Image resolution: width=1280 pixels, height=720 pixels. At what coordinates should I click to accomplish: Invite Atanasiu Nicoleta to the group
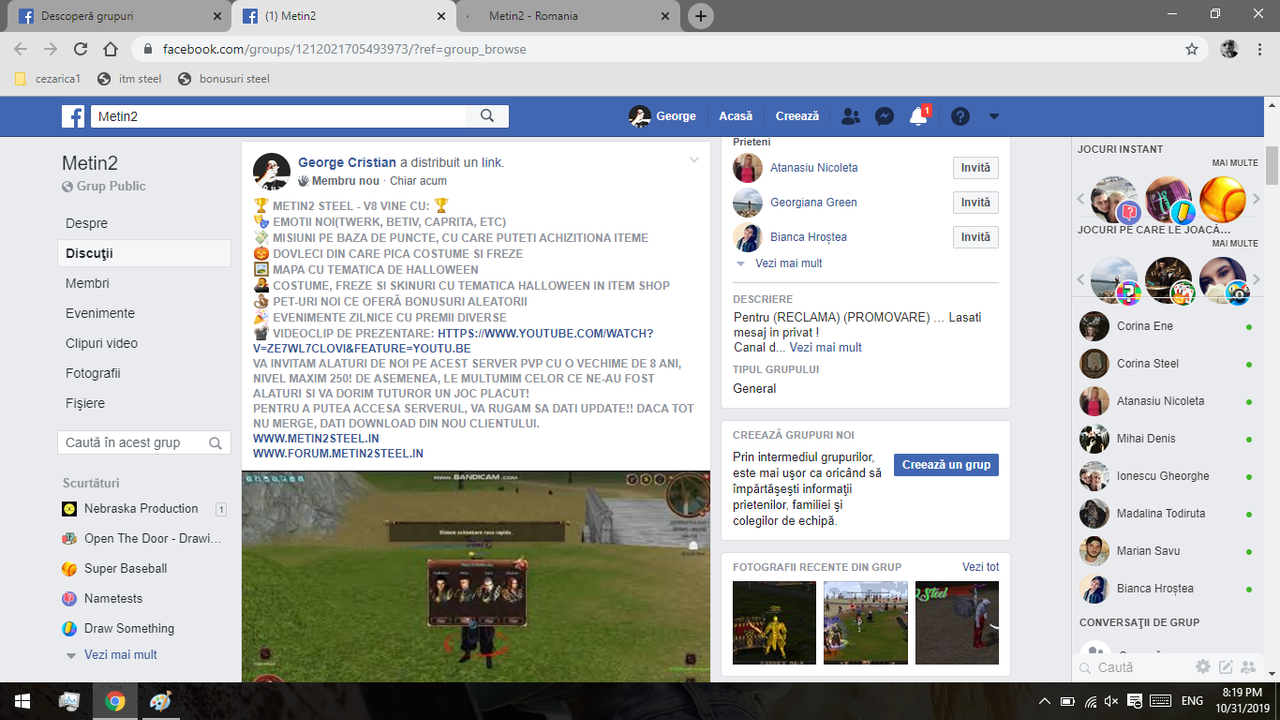pyautogui.click(x=975, y=168)
